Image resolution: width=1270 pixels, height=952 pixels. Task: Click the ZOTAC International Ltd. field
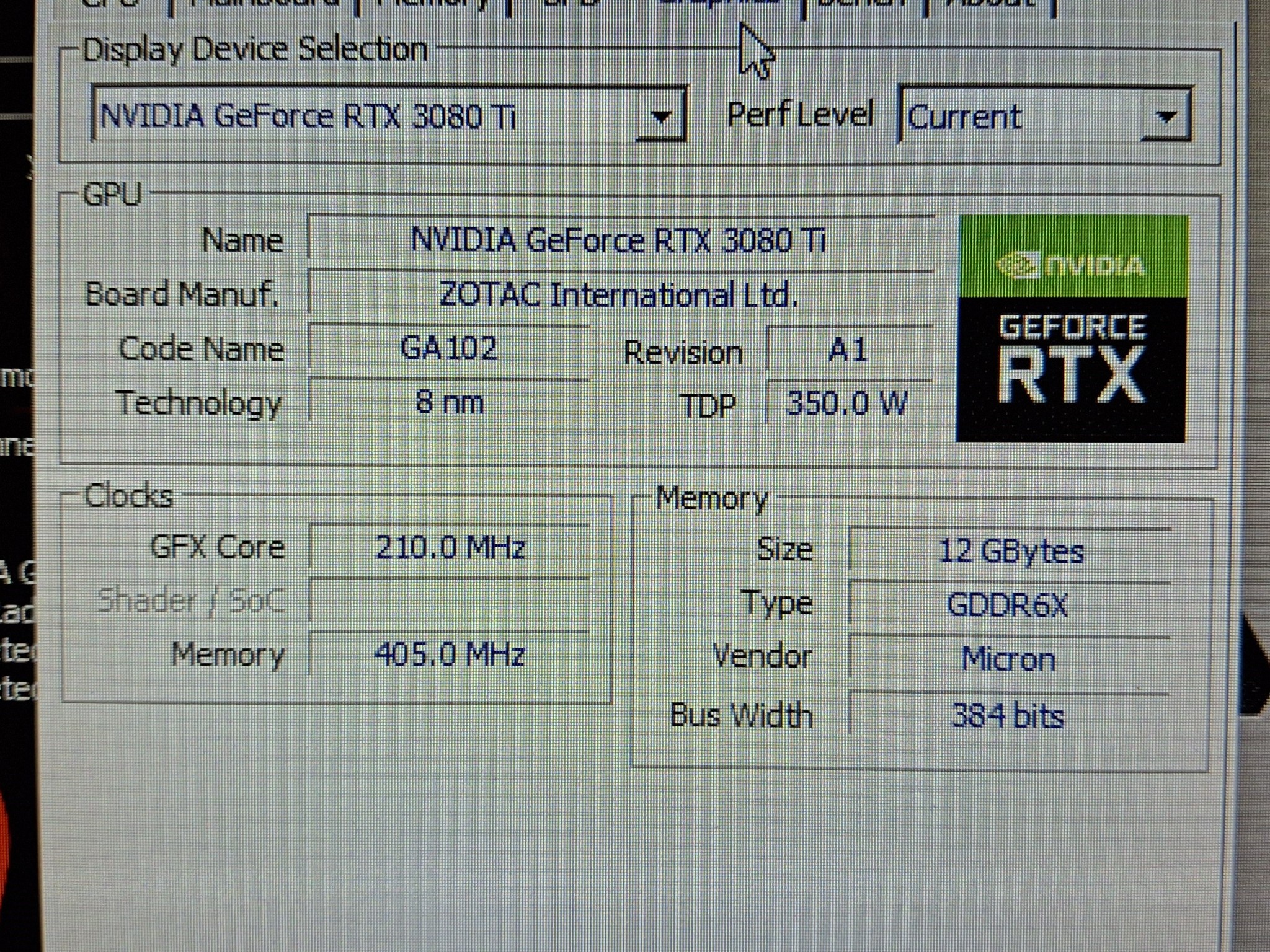[621, 294]
